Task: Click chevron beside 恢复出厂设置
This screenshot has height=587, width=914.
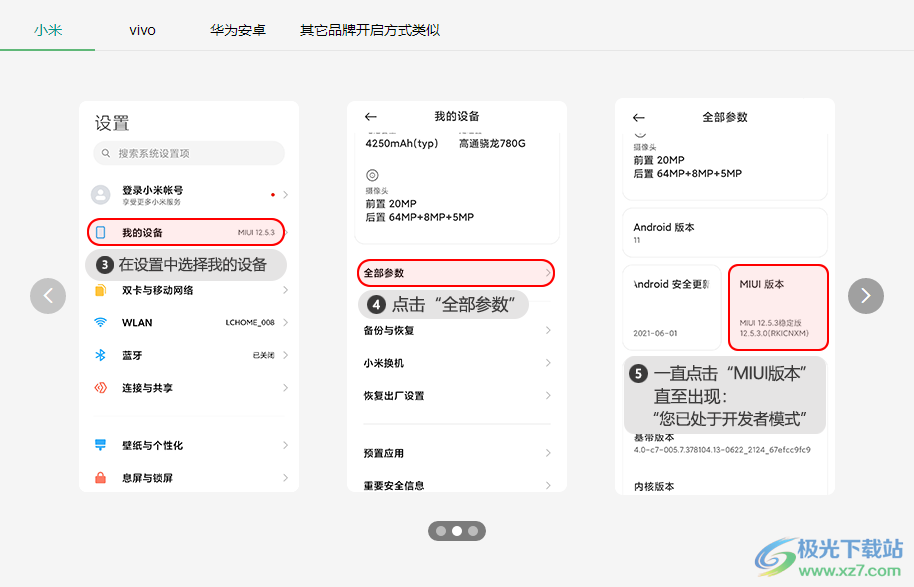Action: [548, 396]
